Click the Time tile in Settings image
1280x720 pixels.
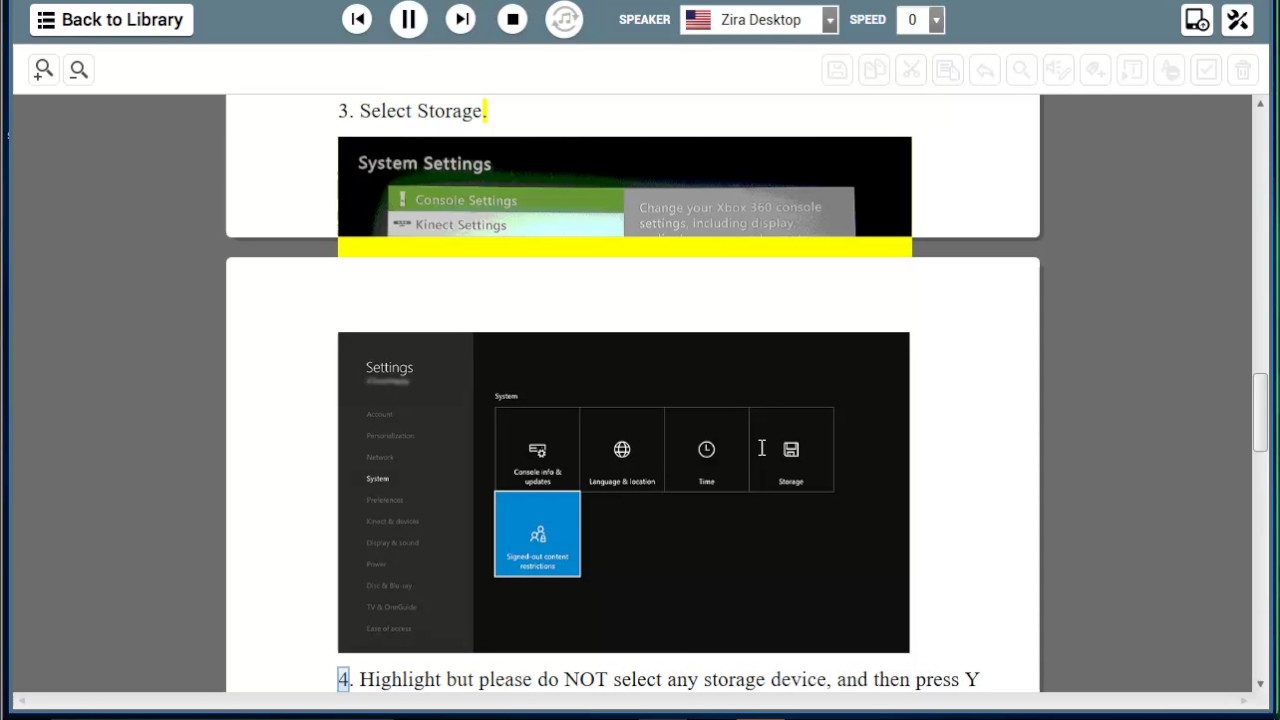pos(706,449)
